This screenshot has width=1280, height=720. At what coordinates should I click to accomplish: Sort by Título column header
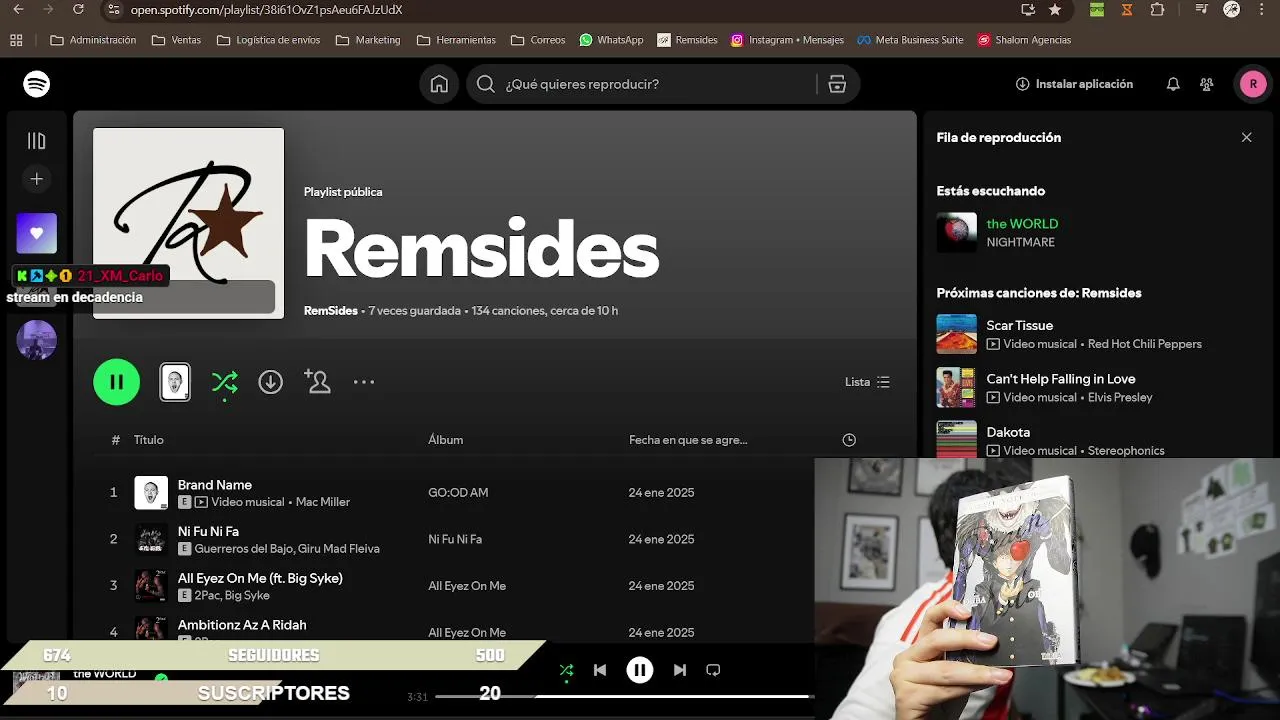(x=149, y=440)
